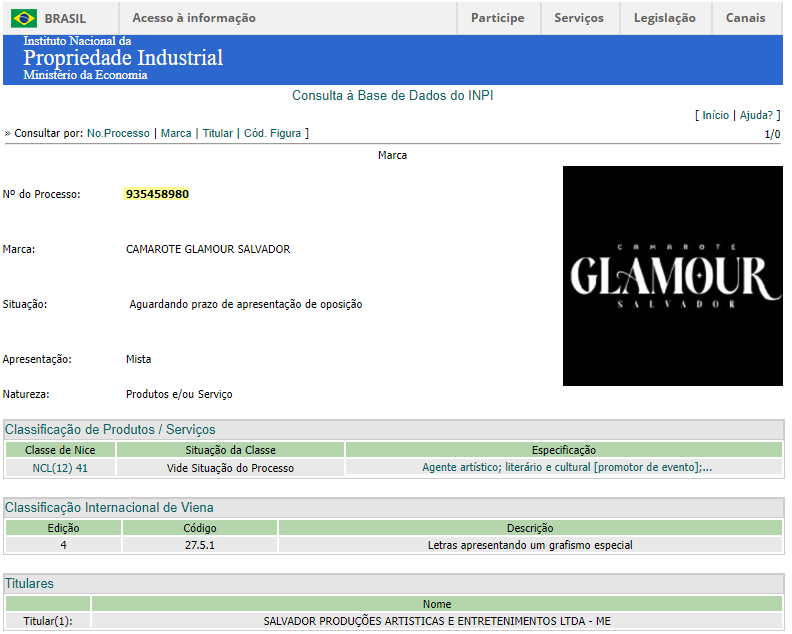Click the Classificação de Produtos / Serviços heading
The height and width of the screenshot is (634, 792).
click(110, 429)
